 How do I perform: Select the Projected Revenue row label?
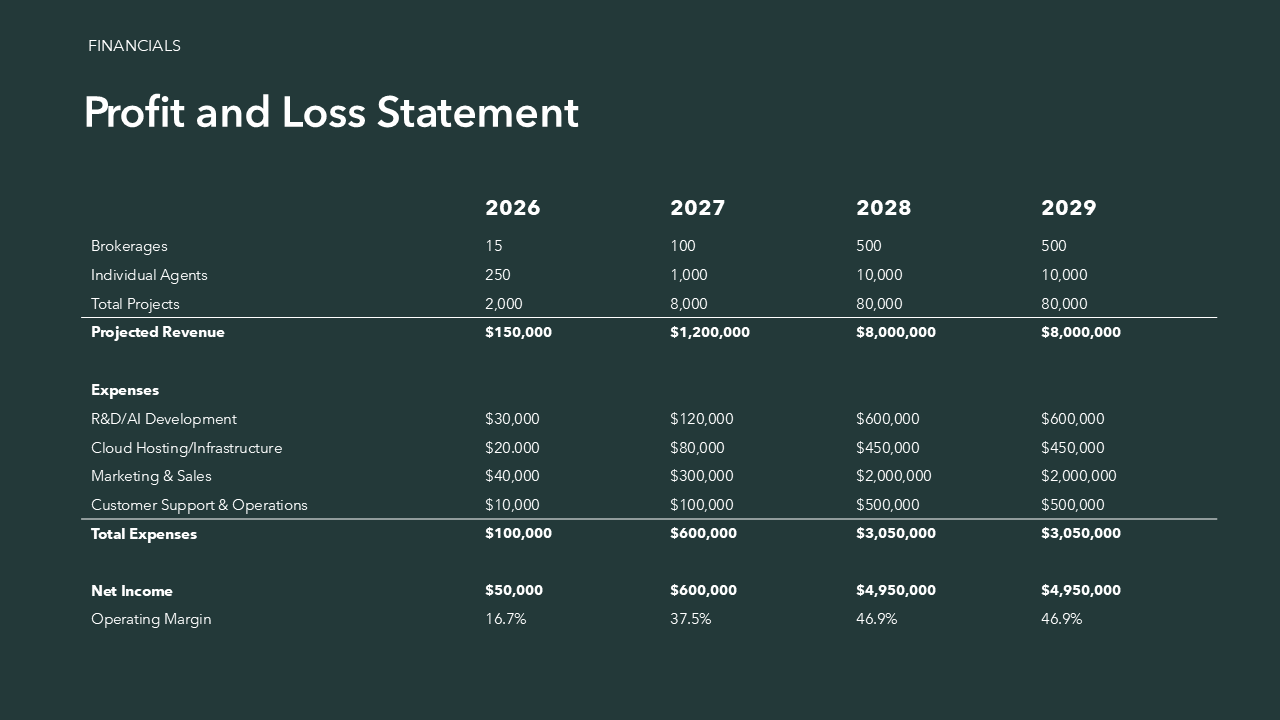click(158, 332)
